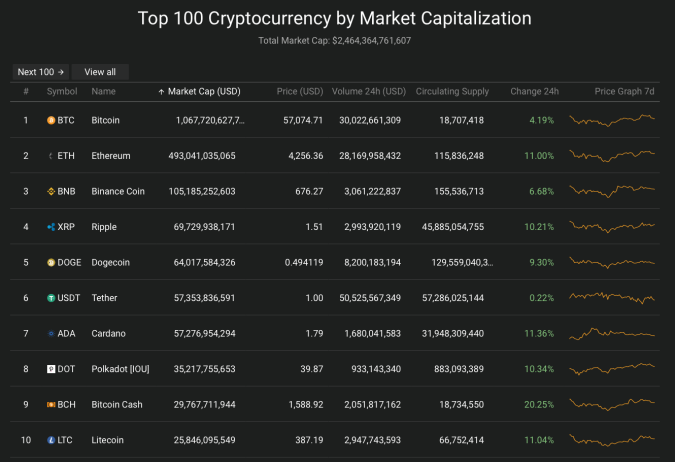Open the Polkadot [IOU] name link
Image resolution: width=675 pixels, height=462 pixels.
click(120, 369)
